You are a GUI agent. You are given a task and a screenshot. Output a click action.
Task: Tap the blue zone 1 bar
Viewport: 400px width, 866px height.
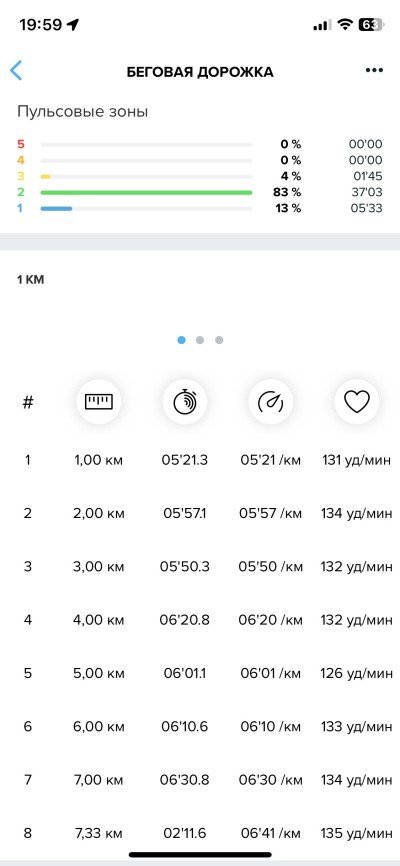56,208
